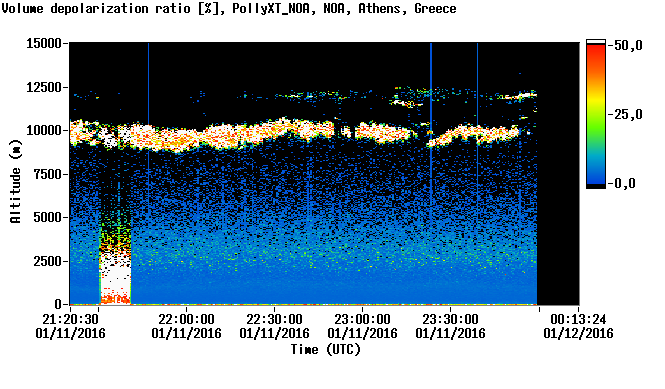Click the 12500 altitude axis label
665x389 pixels.
[44, 87]
